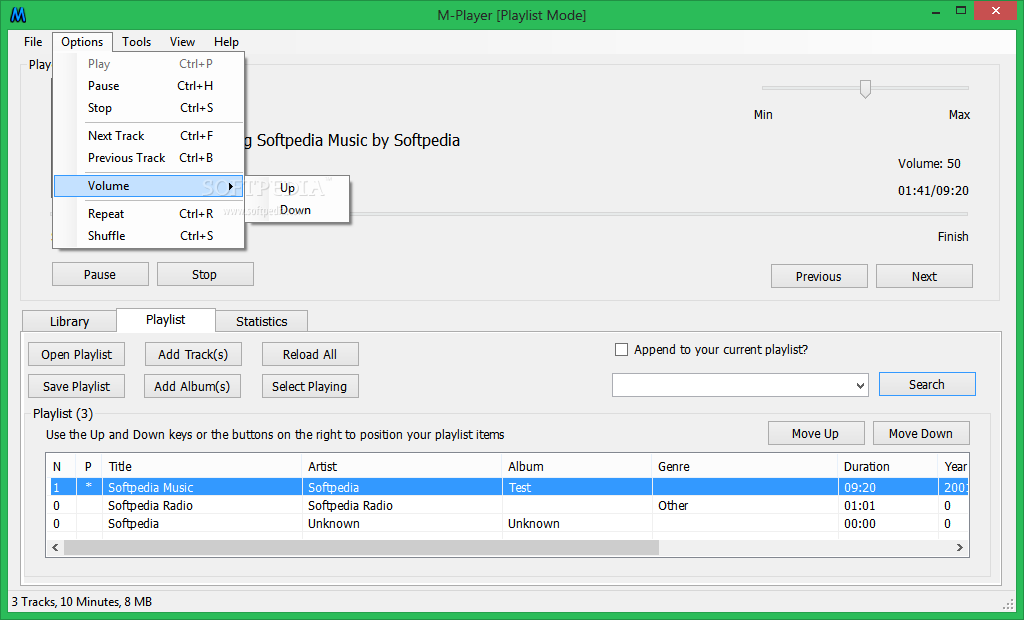Switch to the Library tab
The height and width of the screenshot is (620, 1024).
[x=69, y=321]
